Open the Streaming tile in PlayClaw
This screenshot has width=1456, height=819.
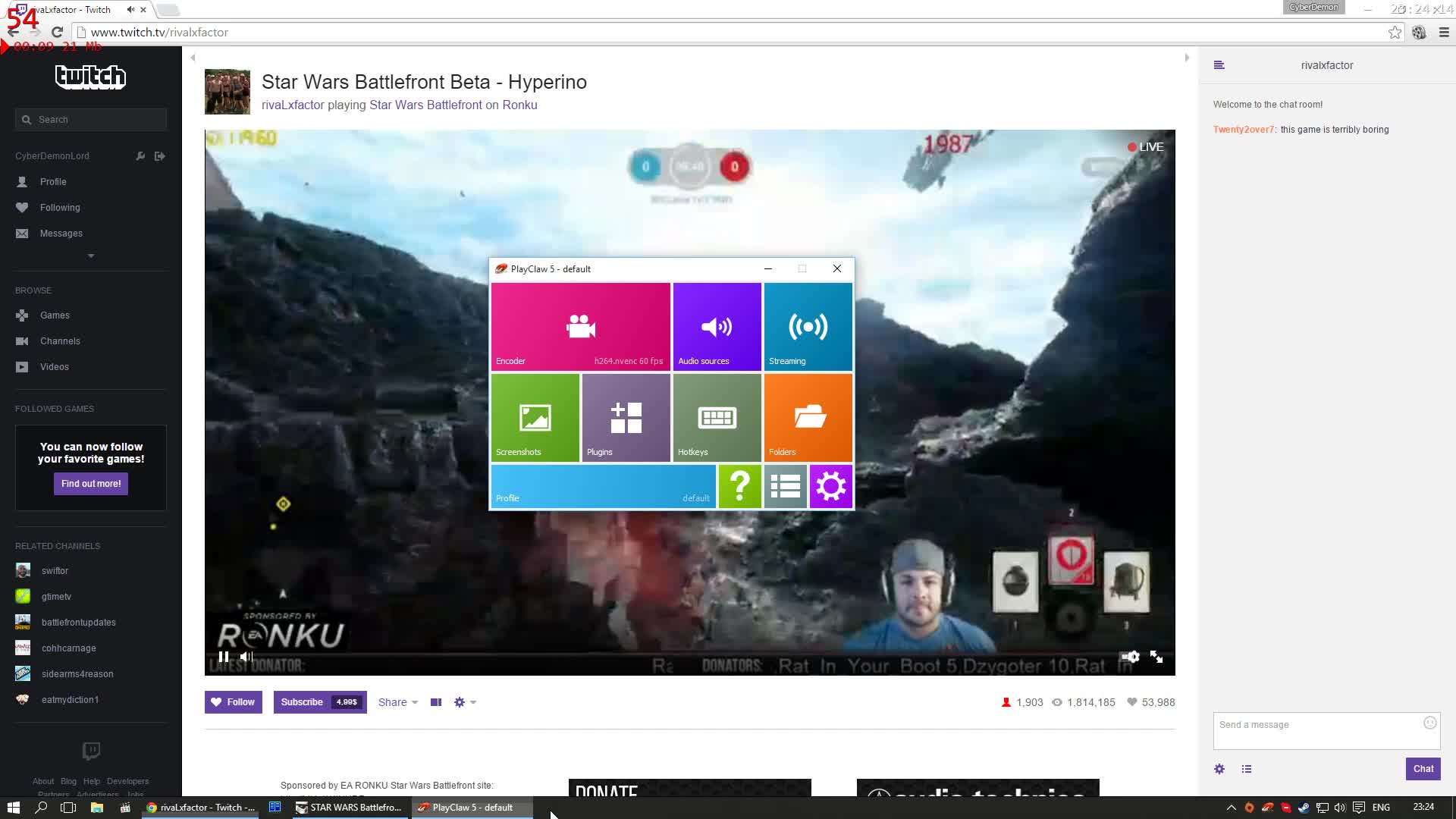[x=808, y=327]
